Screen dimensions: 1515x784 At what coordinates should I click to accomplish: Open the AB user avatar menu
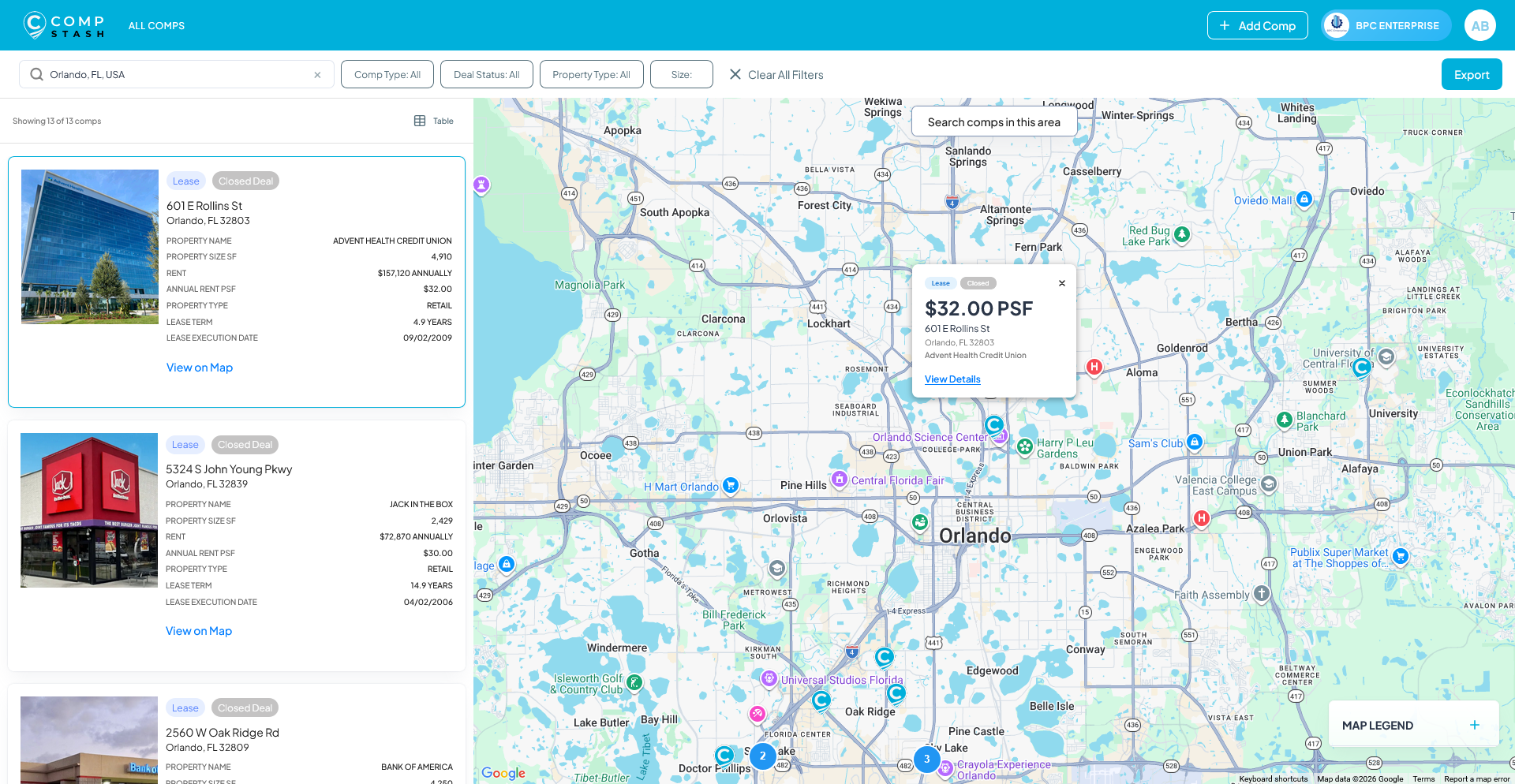click(x=1479, y=25)
